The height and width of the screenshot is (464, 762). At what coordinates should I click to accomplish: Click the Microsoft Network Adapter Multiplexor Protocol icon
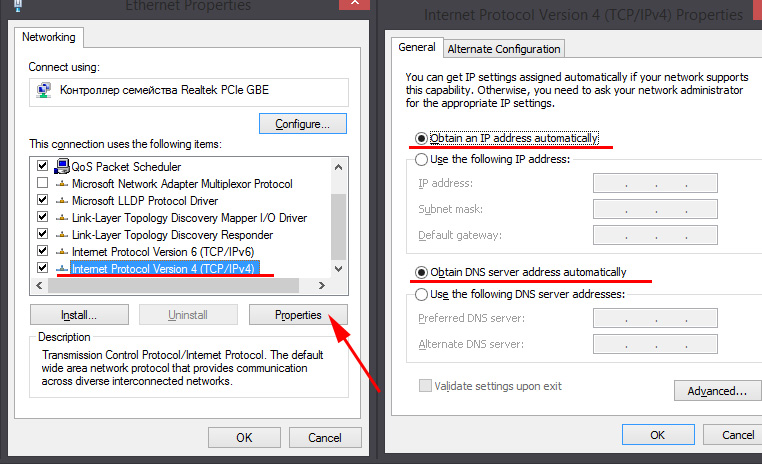pyautogui.click(x=62, y=184)
